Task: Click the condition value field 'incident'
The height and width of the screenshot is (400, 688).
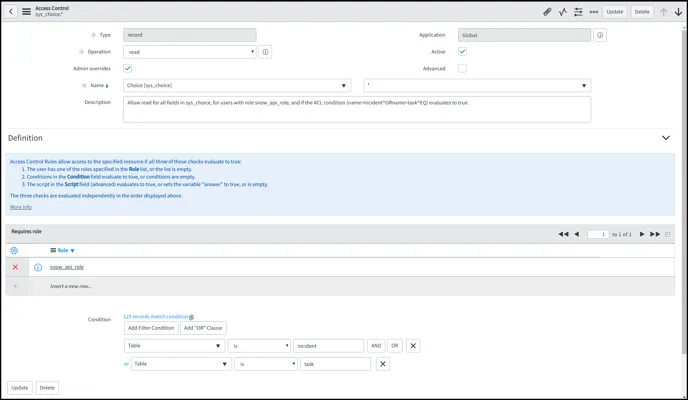Action: click(x=329, y=346)
